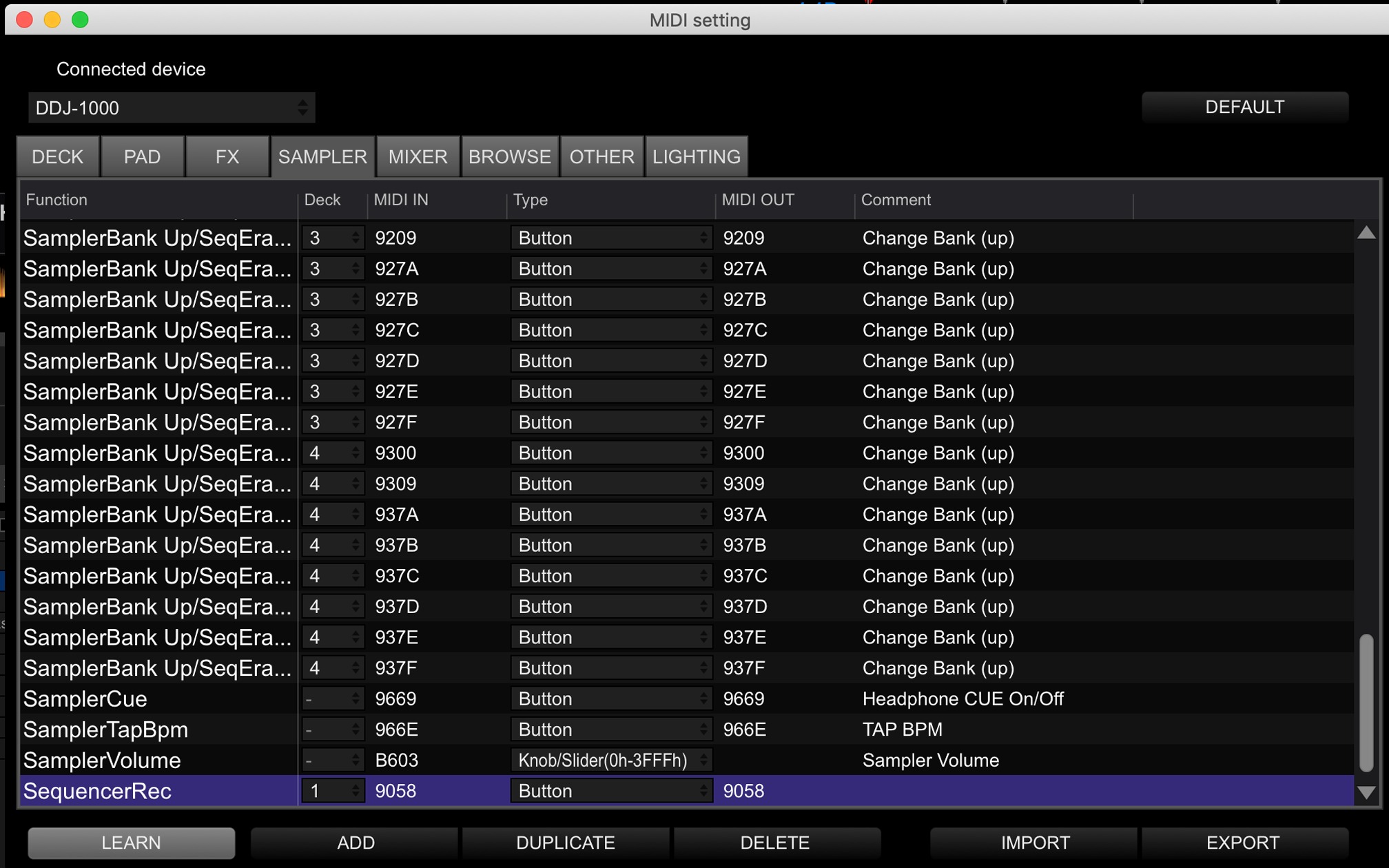Switch to the OTHER tab

601,156
